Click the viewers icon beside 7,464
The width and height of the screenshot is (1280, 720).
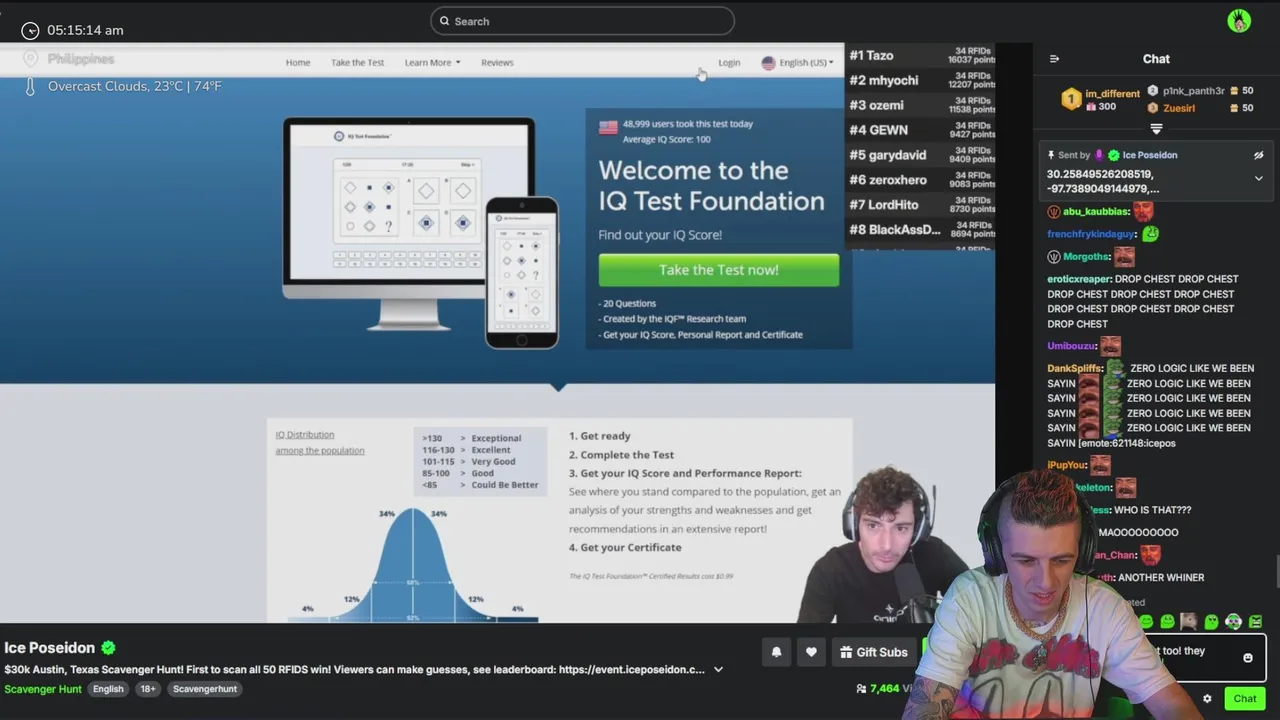click(x=862, y=689)
